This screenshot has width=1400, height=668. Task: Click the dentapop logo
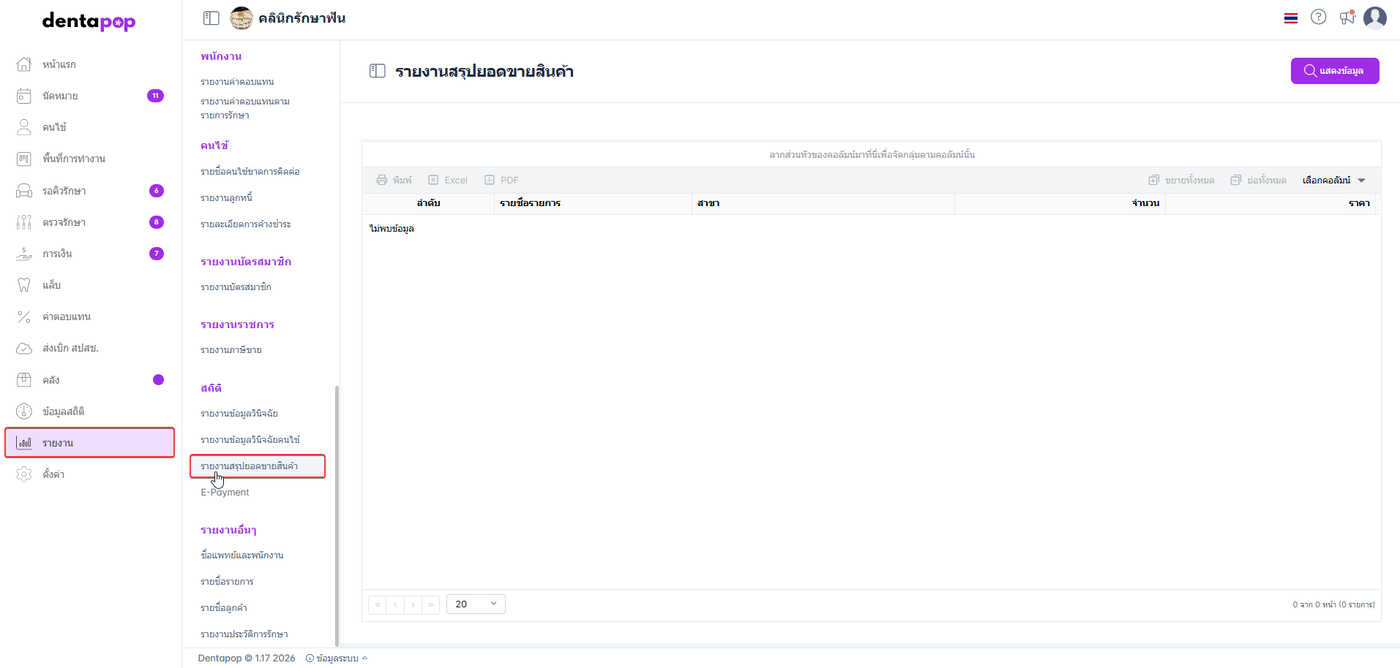coord(89,21)
